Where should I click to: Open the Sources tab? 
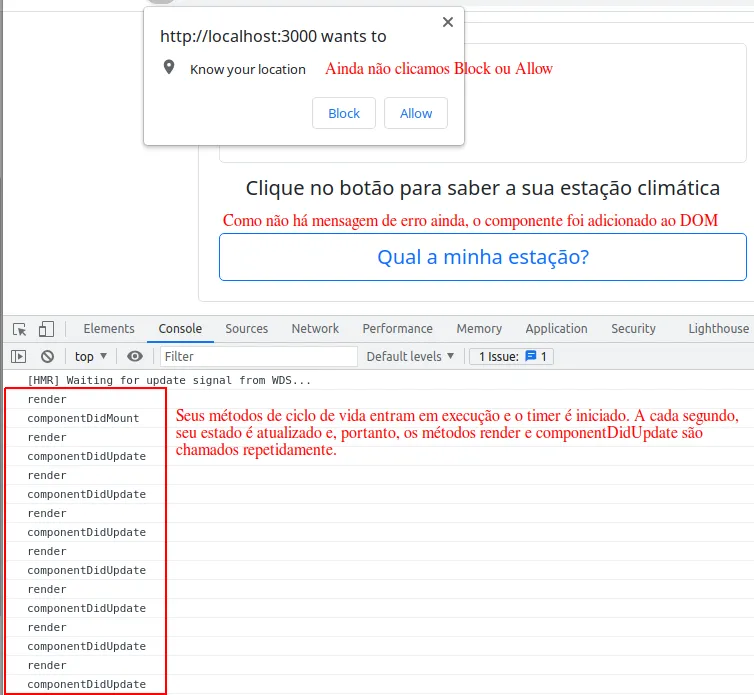pos(247,329)
